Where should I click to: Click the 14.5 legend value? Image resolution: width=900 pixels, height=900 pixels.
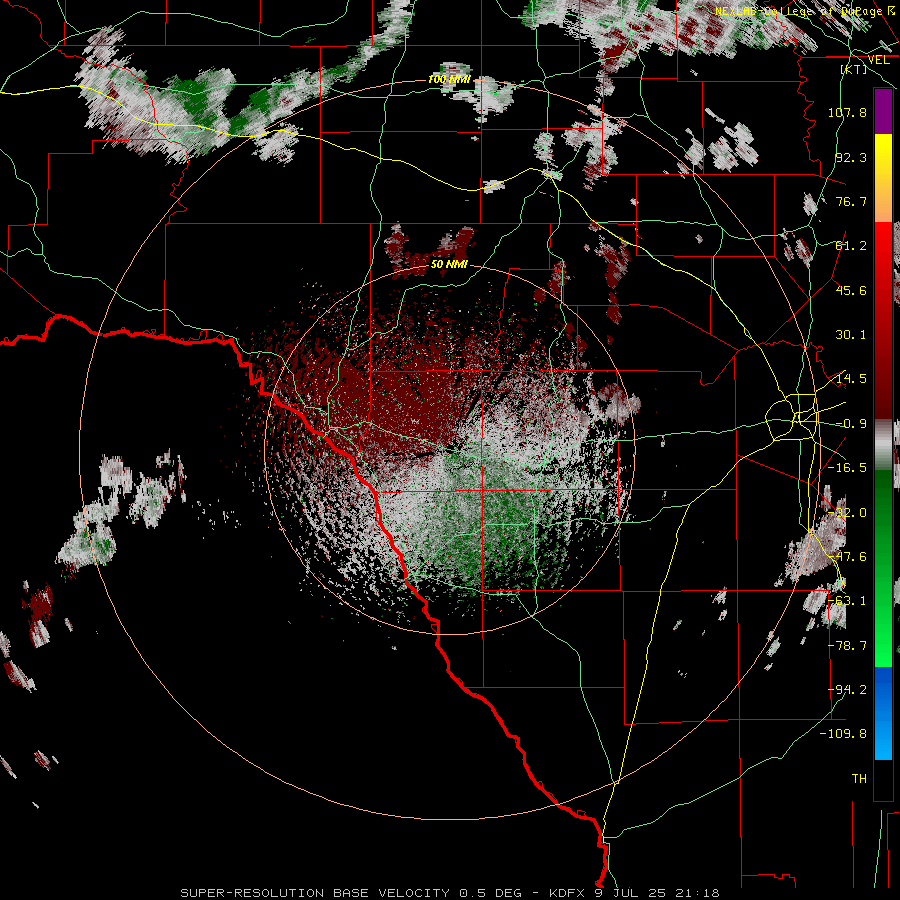851,379
